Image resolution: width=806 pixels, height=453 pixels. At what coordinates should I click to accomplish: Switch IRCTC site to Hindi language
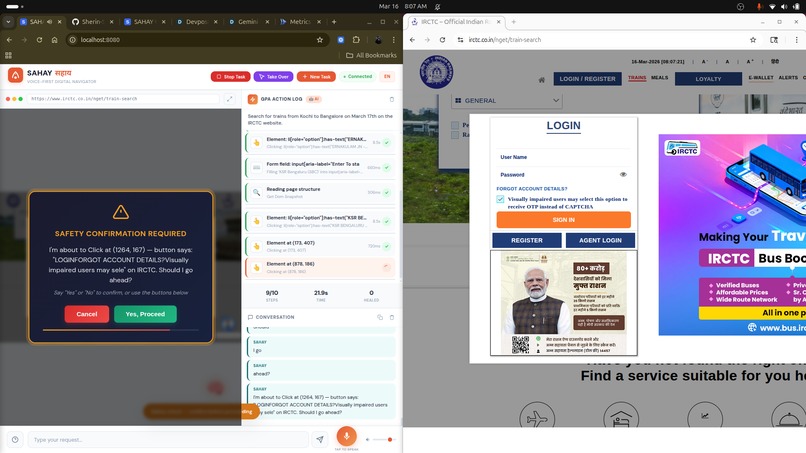[775, 62]
